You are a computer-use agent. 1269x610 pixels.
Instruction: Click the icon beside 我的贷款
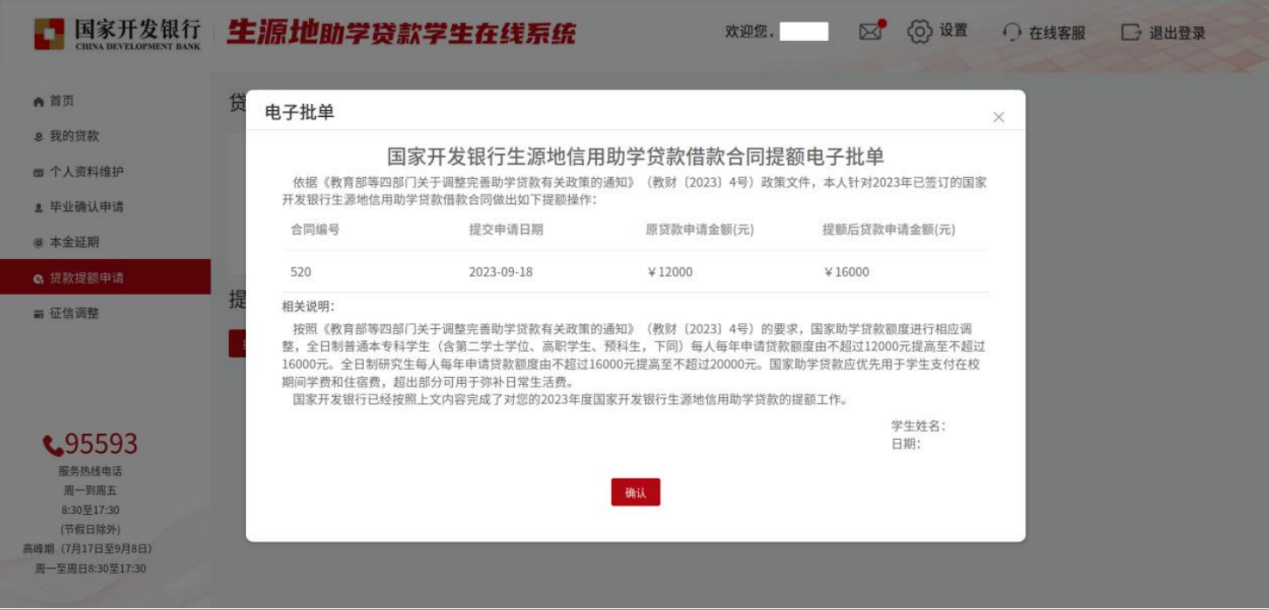pos(39,137)
